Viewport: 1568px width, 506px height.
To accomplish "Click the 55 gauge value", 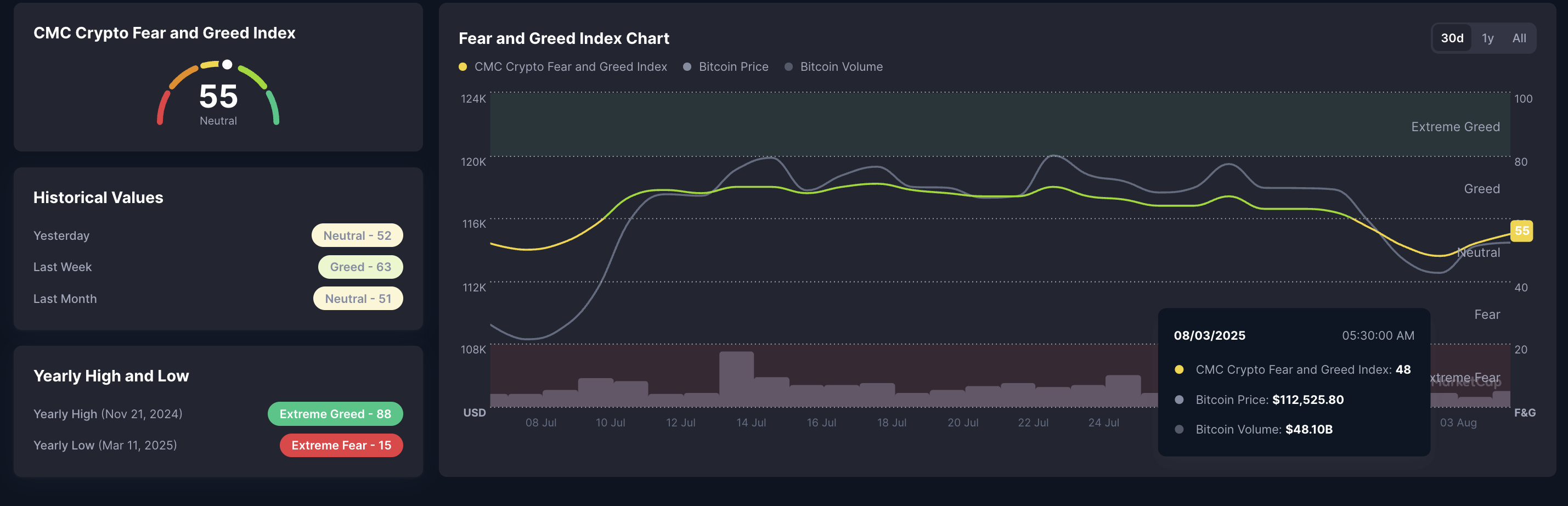I will click(x=218, y=96).
